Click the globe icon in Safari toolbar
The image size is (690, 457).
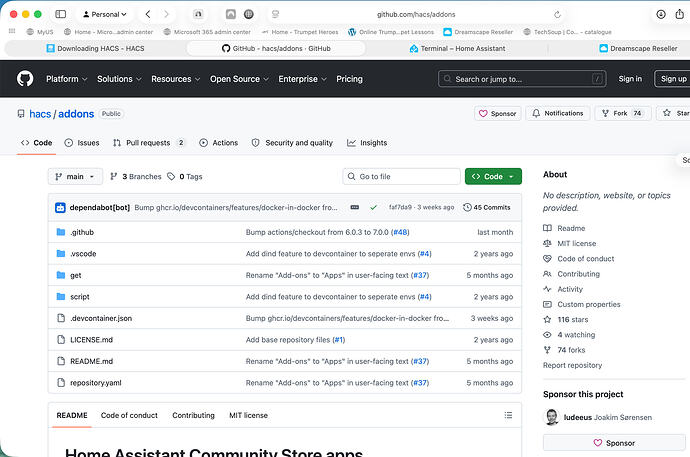click(249, 14)
